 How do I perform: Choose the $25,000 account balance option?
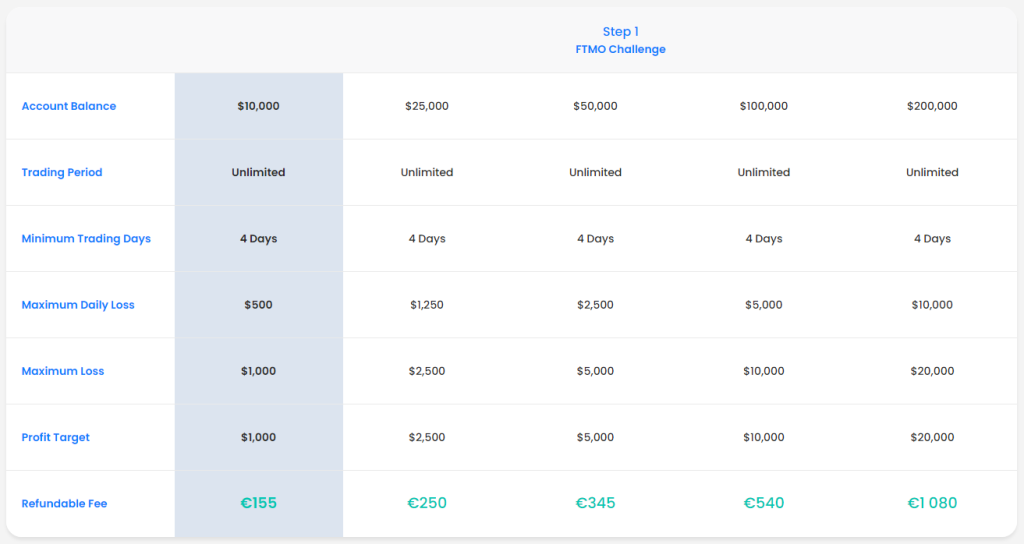[427, 106]
